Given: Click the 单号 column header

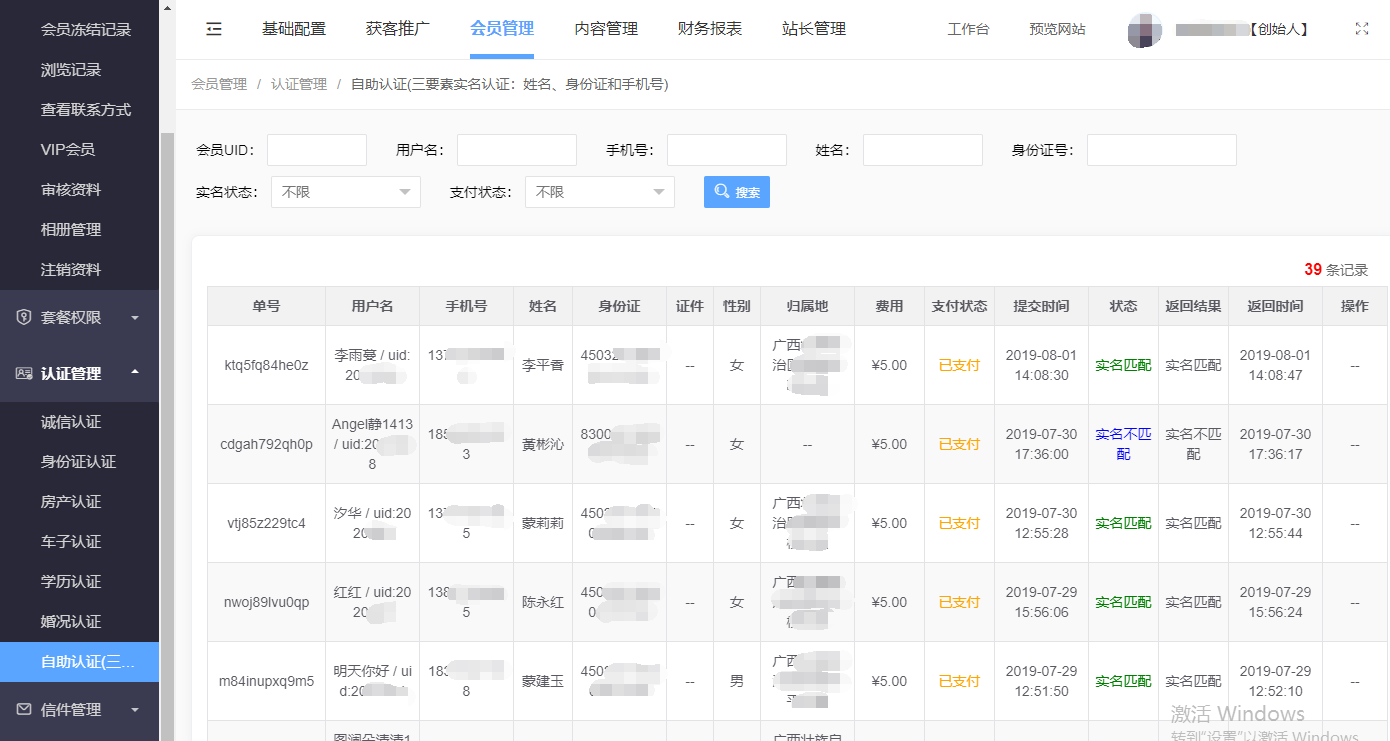Looking at the screenshot, I should pyautogui.click(x=266, y=306).
